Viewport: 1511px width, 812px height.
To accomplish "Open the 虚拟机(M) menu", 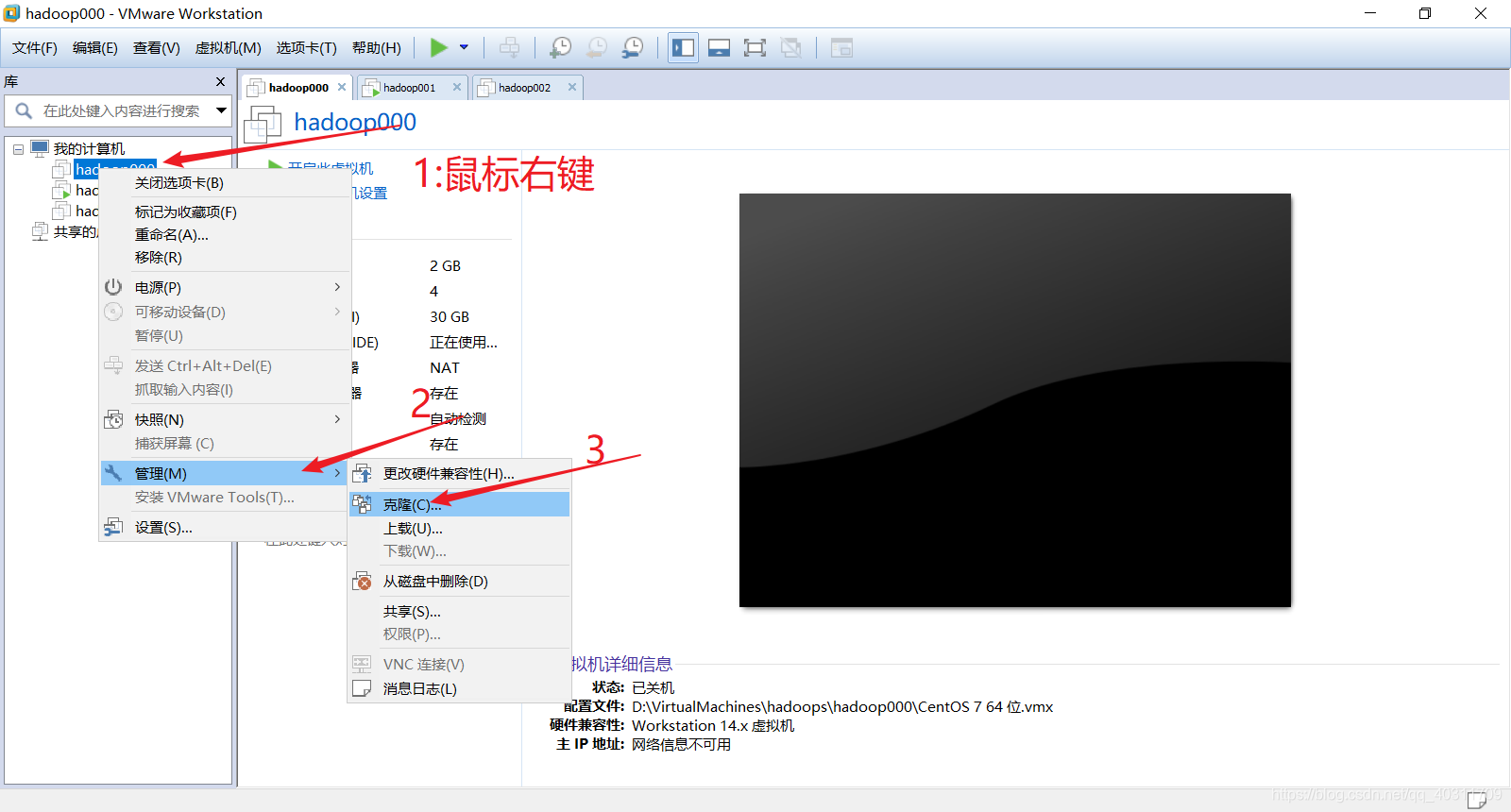I will pyautogui.click(x=228, y=47).
